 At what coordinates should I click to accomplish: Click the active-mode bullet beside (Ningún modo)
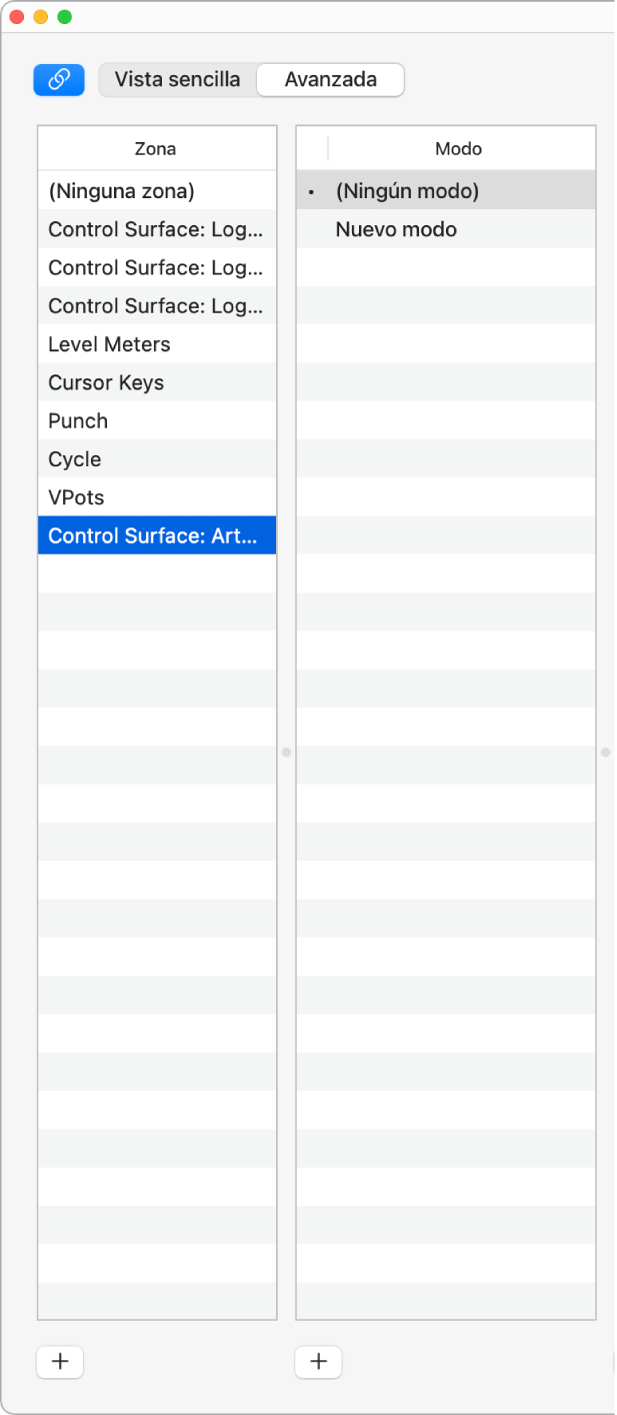click(x=311, y=191)
